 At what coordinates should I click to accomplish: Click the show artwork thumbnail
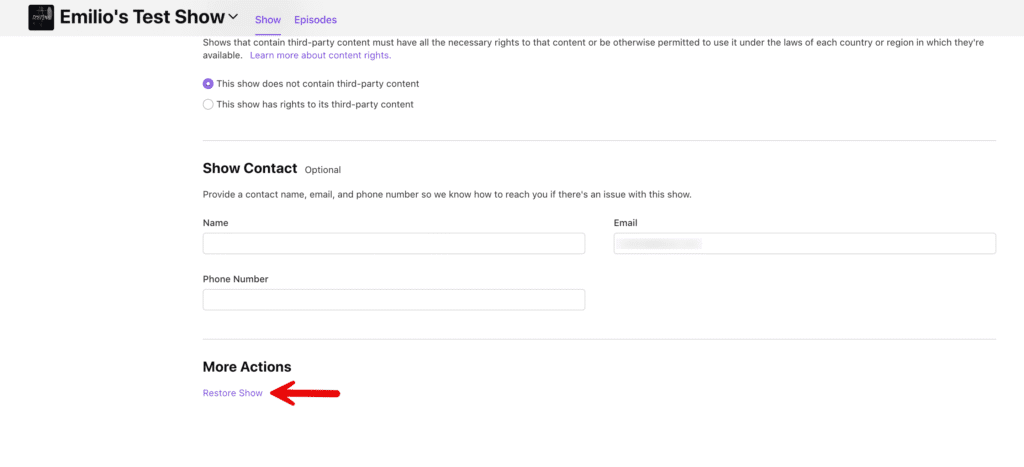(41, 17)
